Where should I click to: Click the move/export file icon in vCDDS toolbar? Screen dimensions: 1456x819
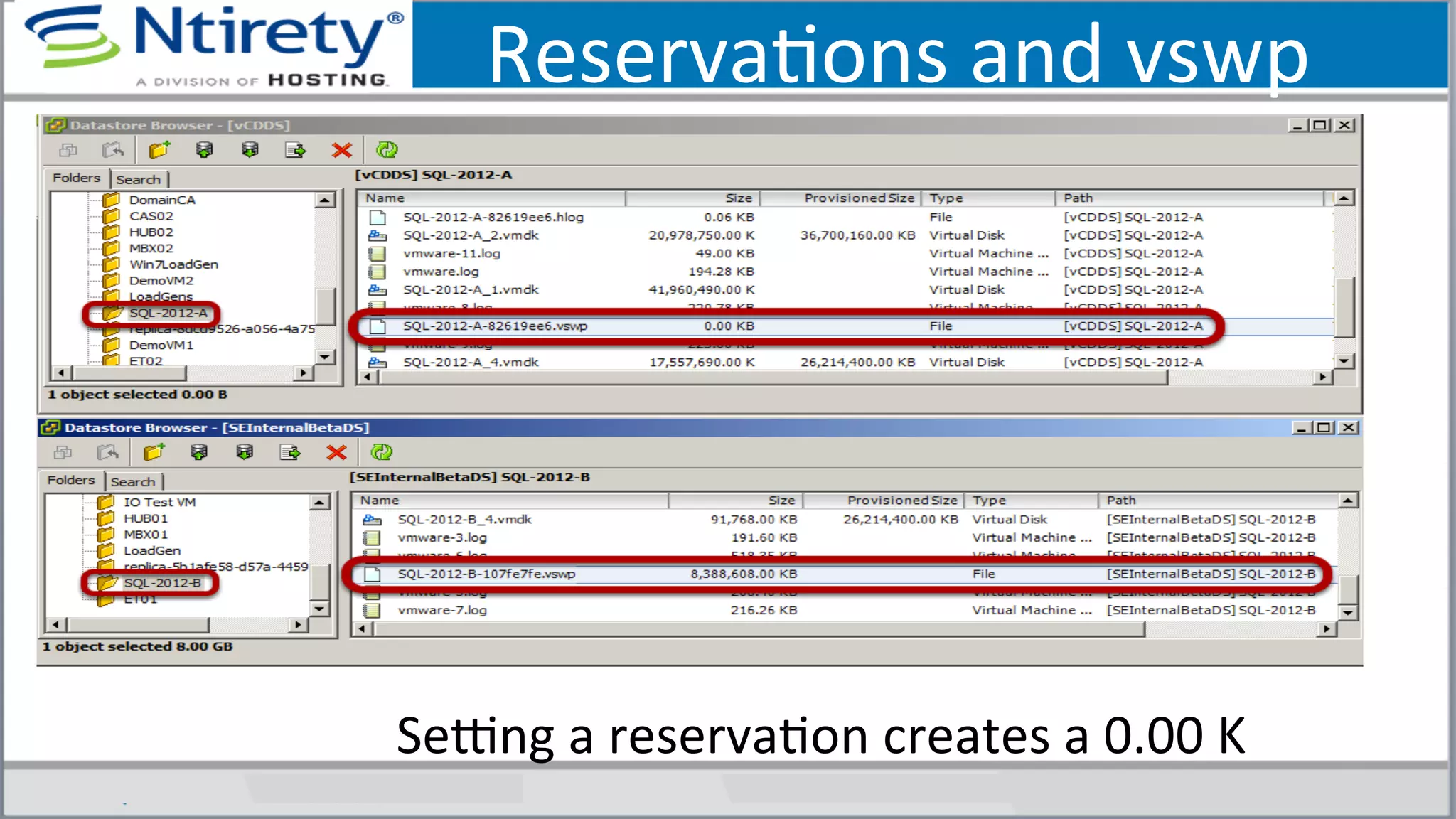click(x=296, y=150)
